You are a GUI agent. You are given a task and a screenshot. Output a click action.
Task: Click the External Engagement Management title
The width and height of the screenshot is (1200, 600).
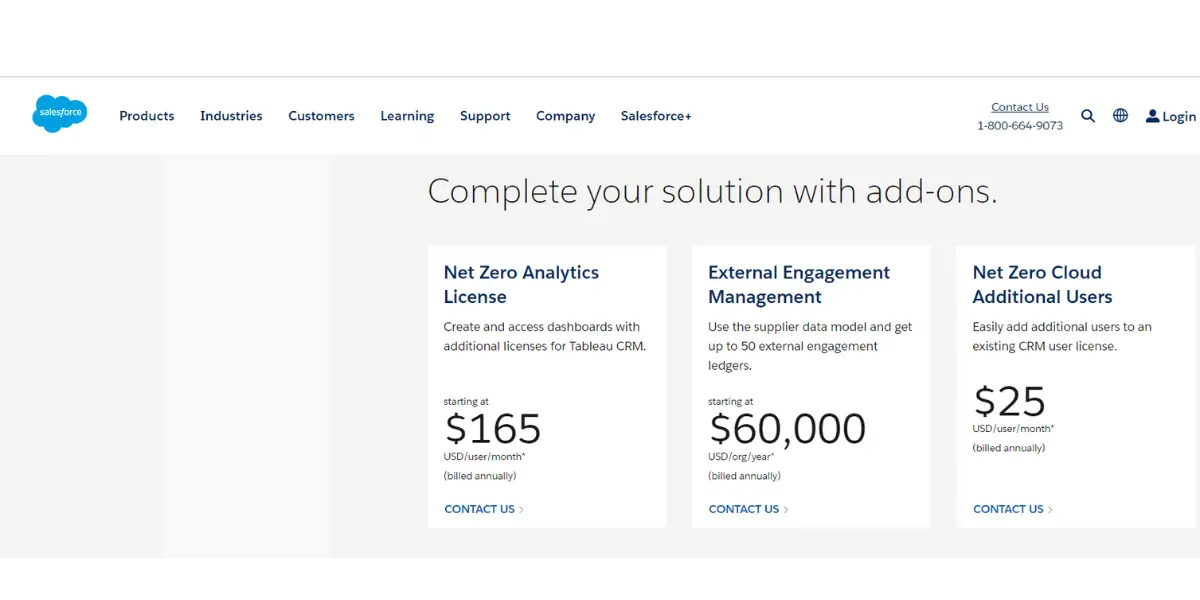[799, 284]
